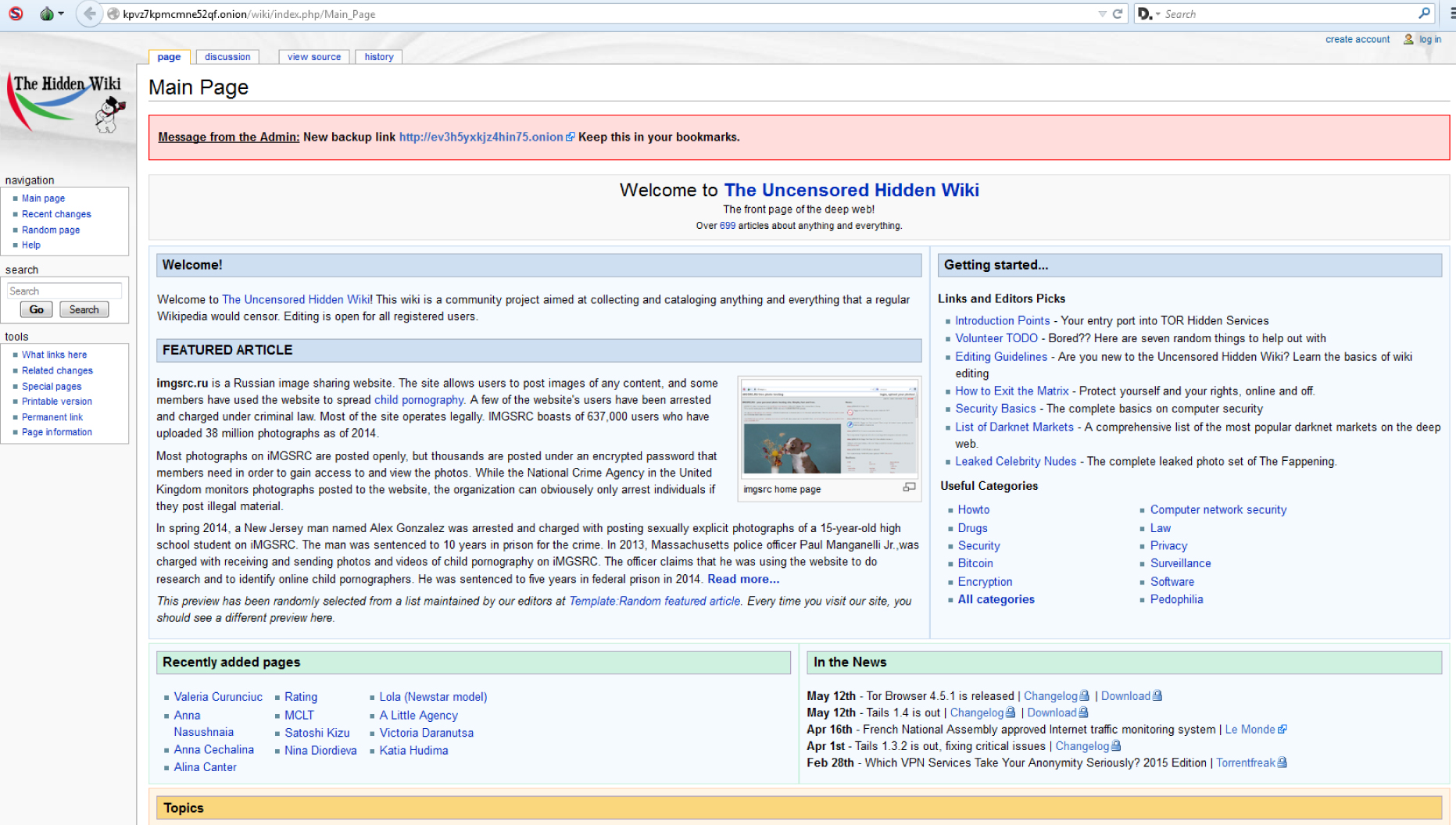This screenshot has width=1456, height=825.
Task: Open the search engine selector dropdown arrow
Action: [x=1157, y=13]
